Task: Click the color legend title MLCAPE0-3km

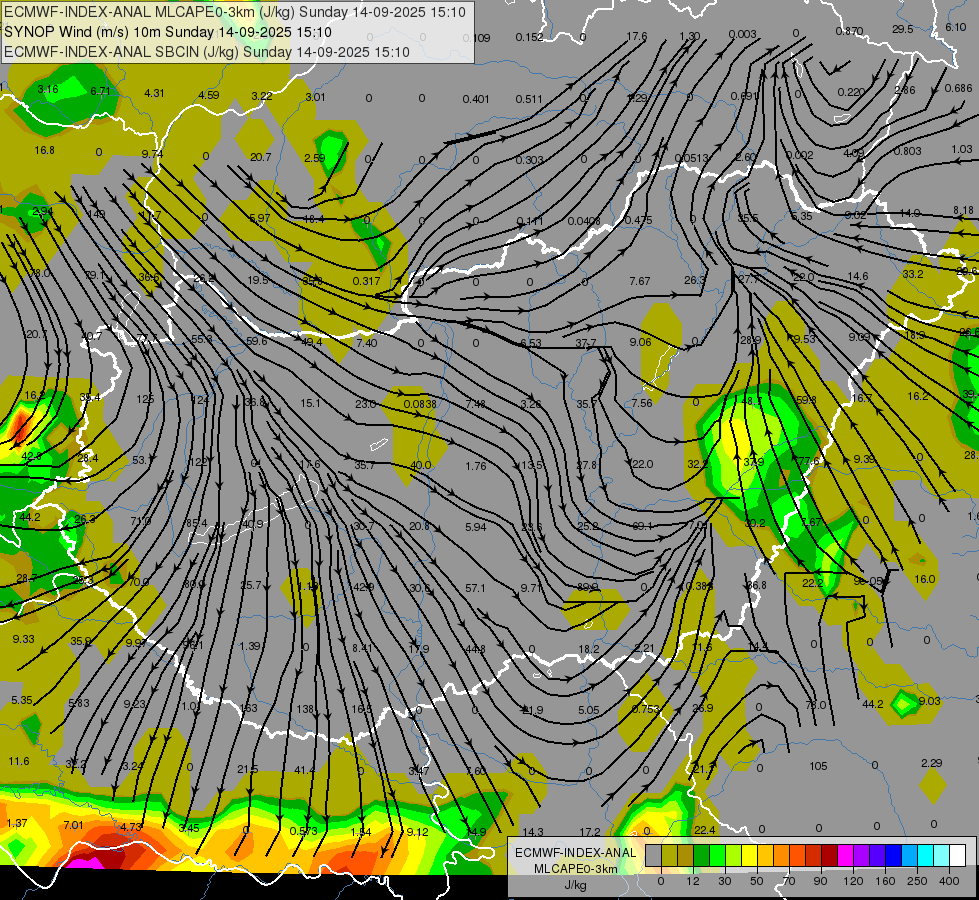Action: 575,869
